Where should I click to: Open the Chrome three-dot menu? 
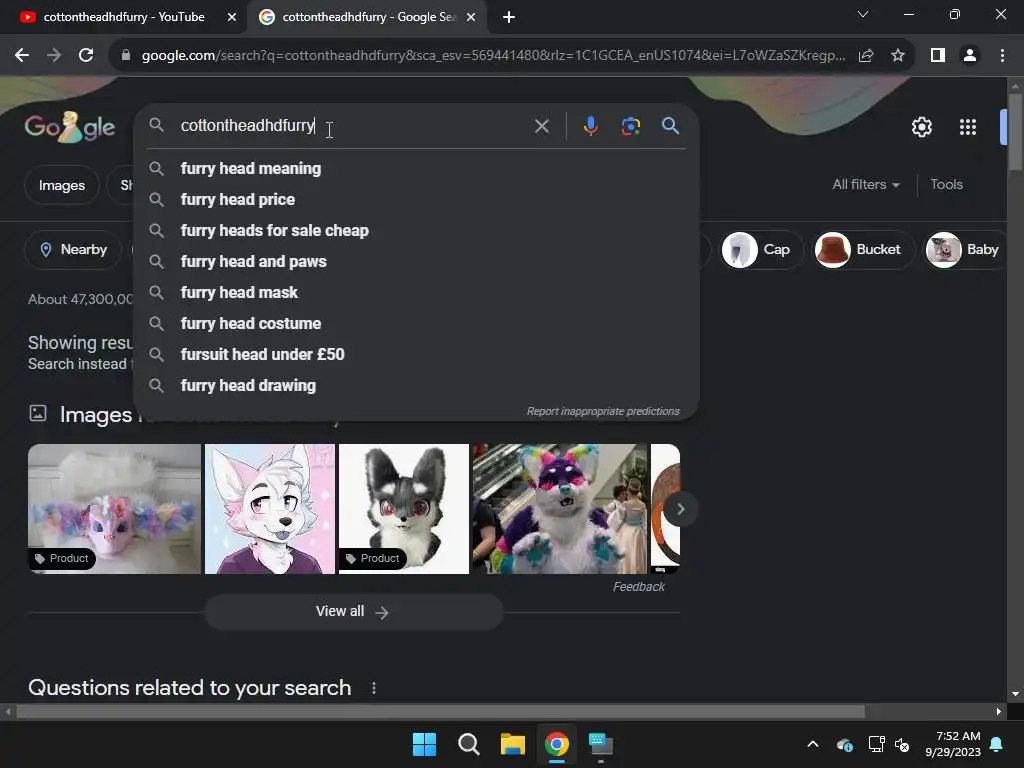pos(1002,56)
